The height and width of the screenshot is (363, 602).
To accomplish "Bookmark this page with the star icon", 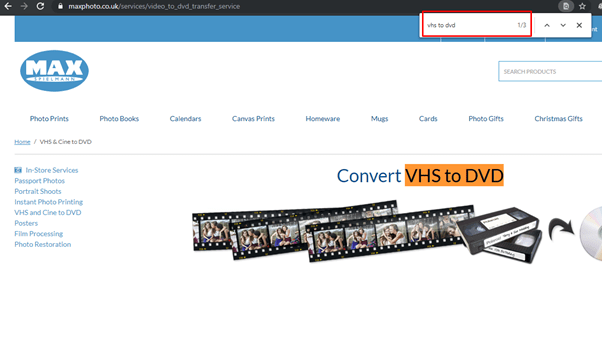I will pos(582,6).
